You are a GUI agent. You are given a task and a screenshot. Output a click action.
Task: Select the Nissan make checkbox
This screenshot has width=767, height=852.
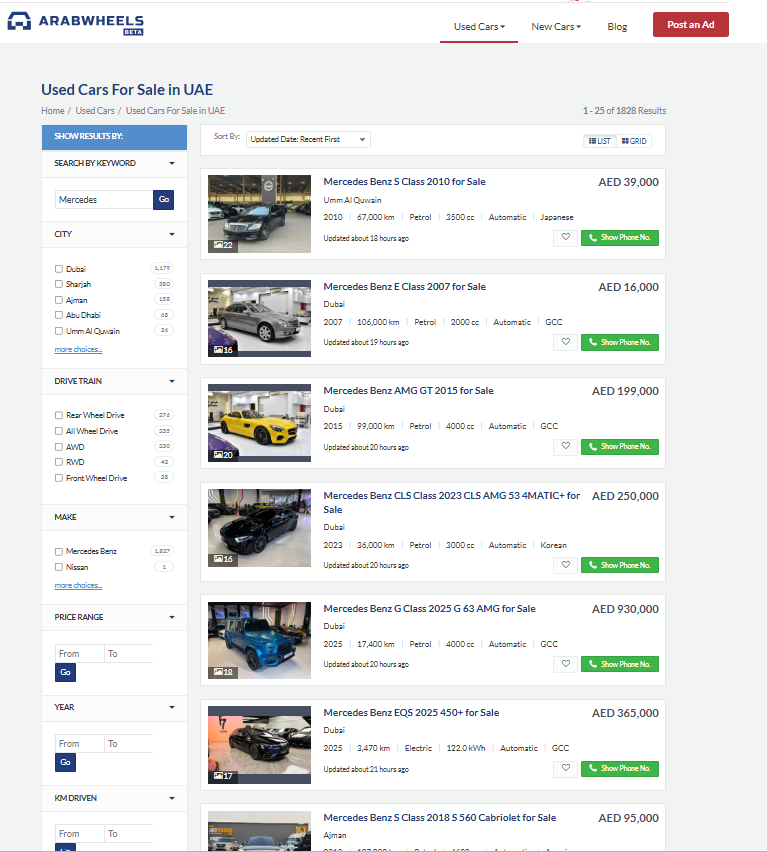pyautogui.click(x=59, y=567)
